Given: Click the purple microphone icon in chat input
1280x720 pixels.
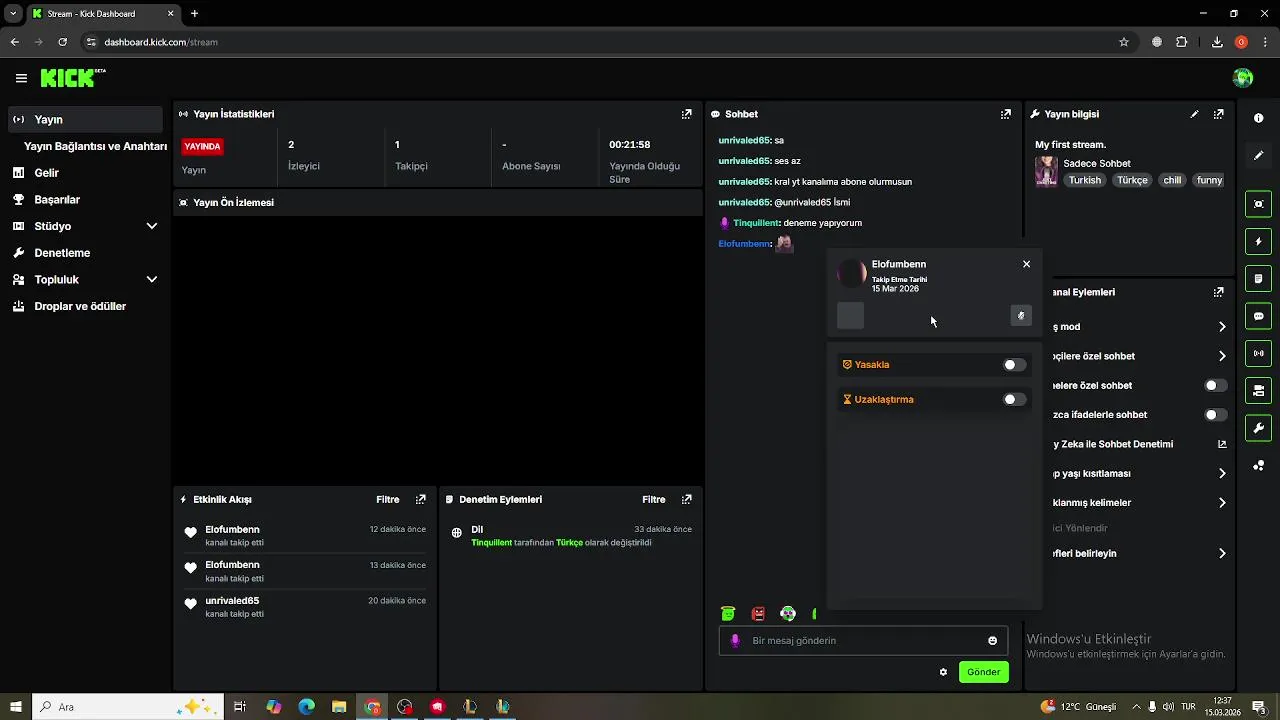Looking at the screenshot, I should pyautogui.click(x=735, y=641).
